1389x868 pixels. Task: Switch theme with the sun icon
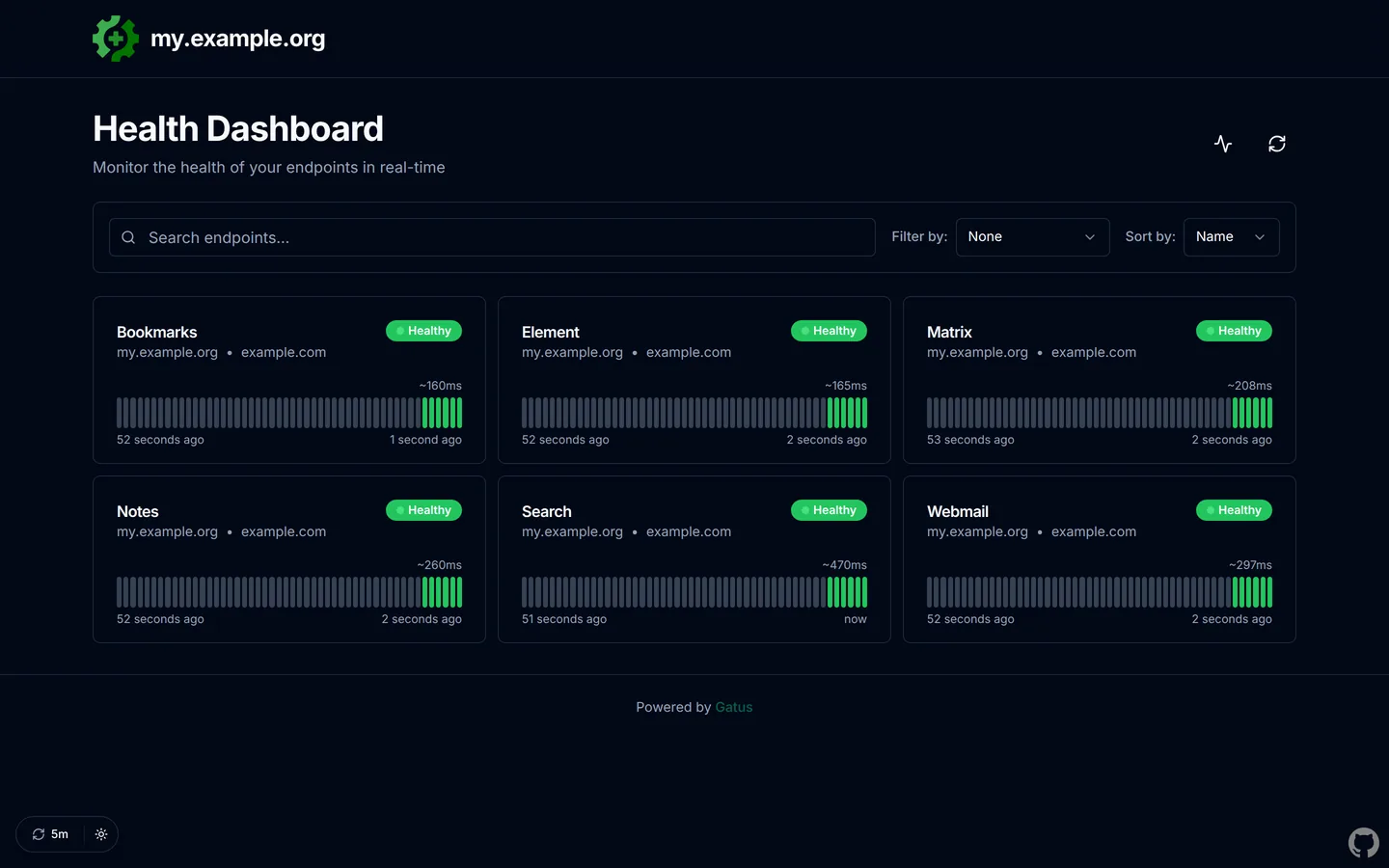[x=101, y=834]
